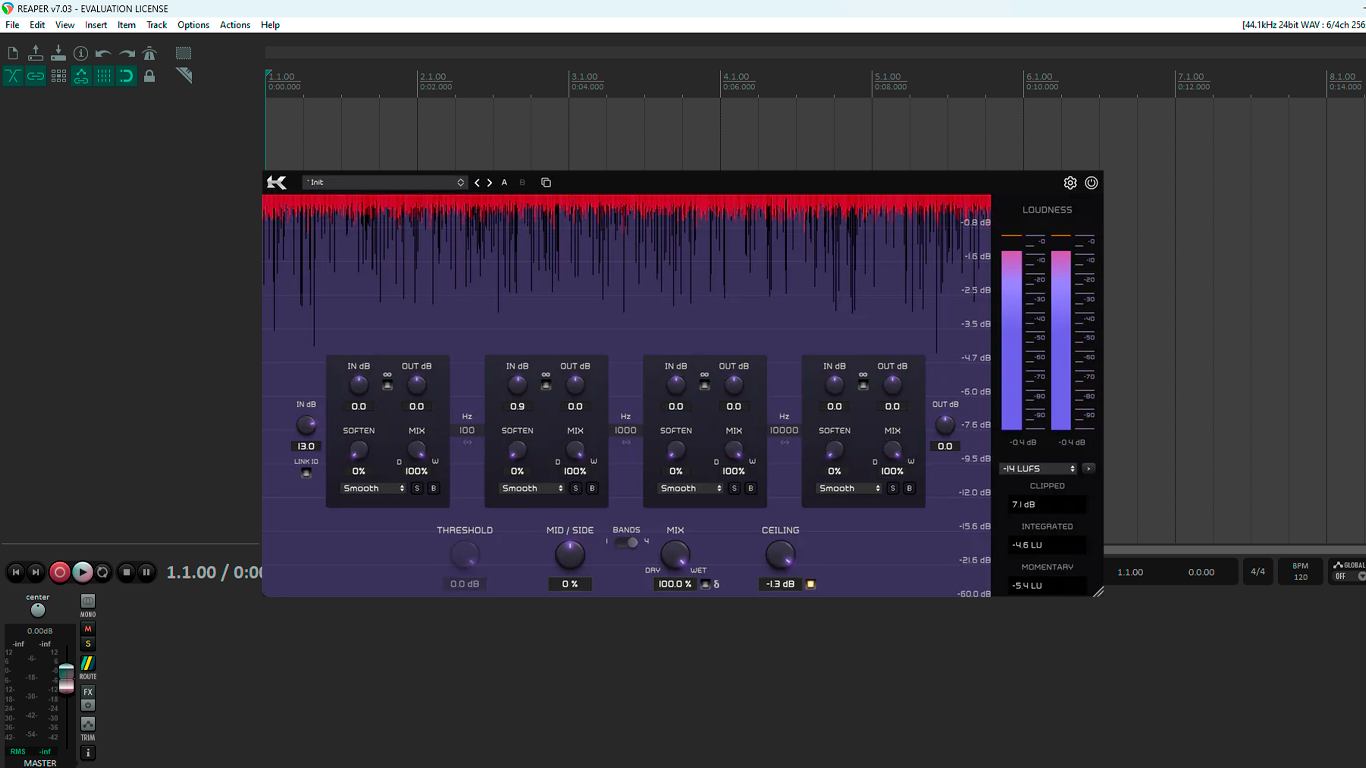Screen dimensions: 1366x768
Task: Open band 1 Smooth clip-type dropdown
Action: tap(374, 489)
